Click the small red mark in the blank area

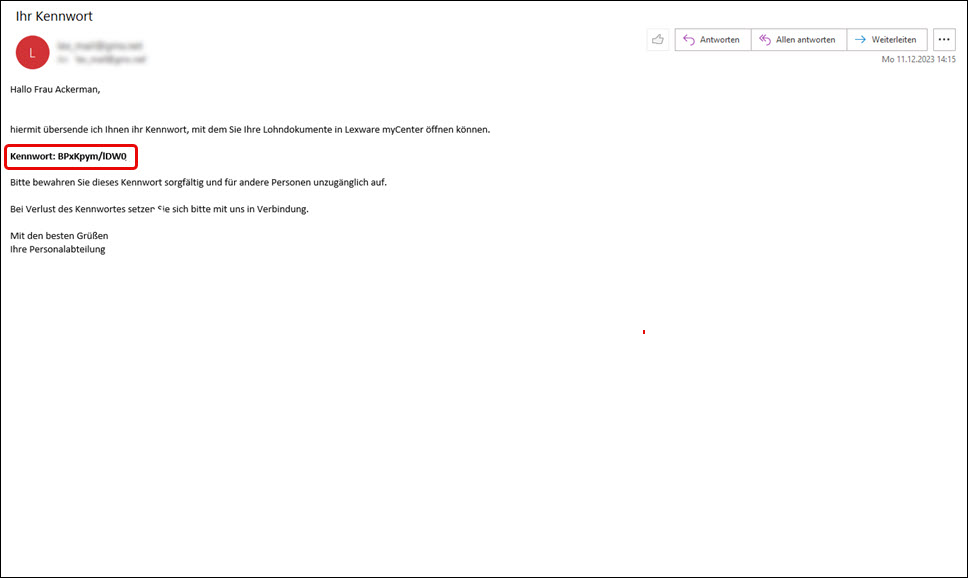coord(643,331)
